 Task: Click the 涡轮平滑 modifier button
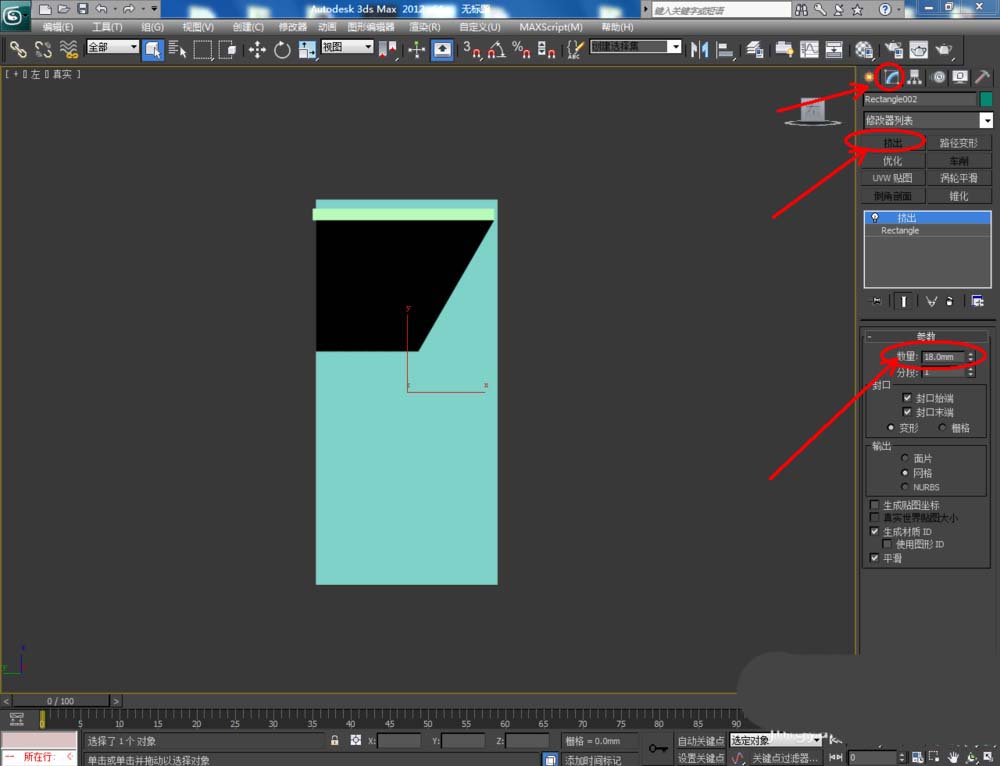pyautogui.click(x=958, y=178)
